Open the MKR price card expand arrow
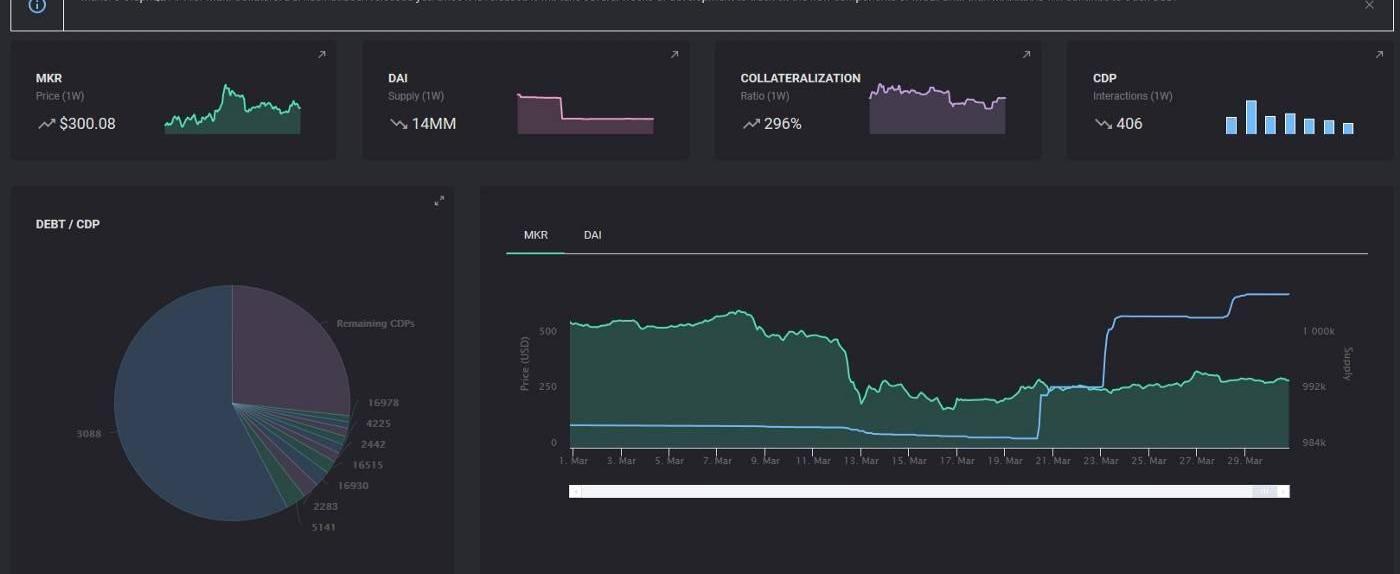This screenshot has width=1400, height=574. pyautogui.click(x=321, y=55)
